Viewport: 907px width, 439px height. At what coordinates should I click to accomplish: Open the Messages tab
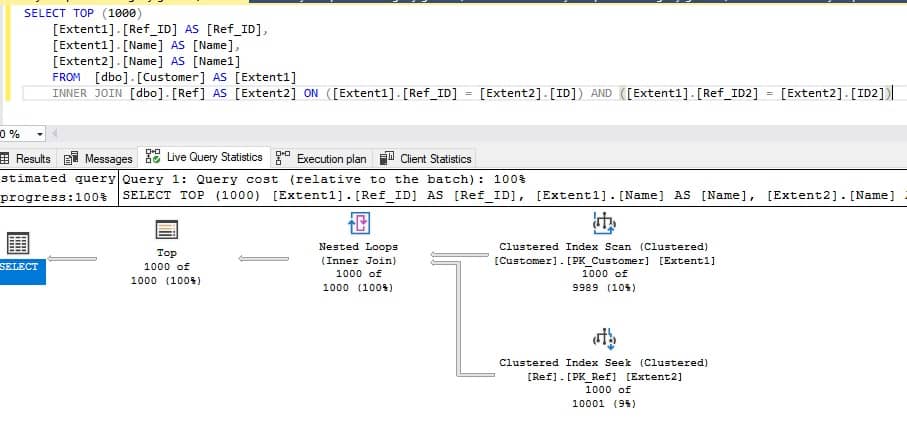click(x=98, y=158)
